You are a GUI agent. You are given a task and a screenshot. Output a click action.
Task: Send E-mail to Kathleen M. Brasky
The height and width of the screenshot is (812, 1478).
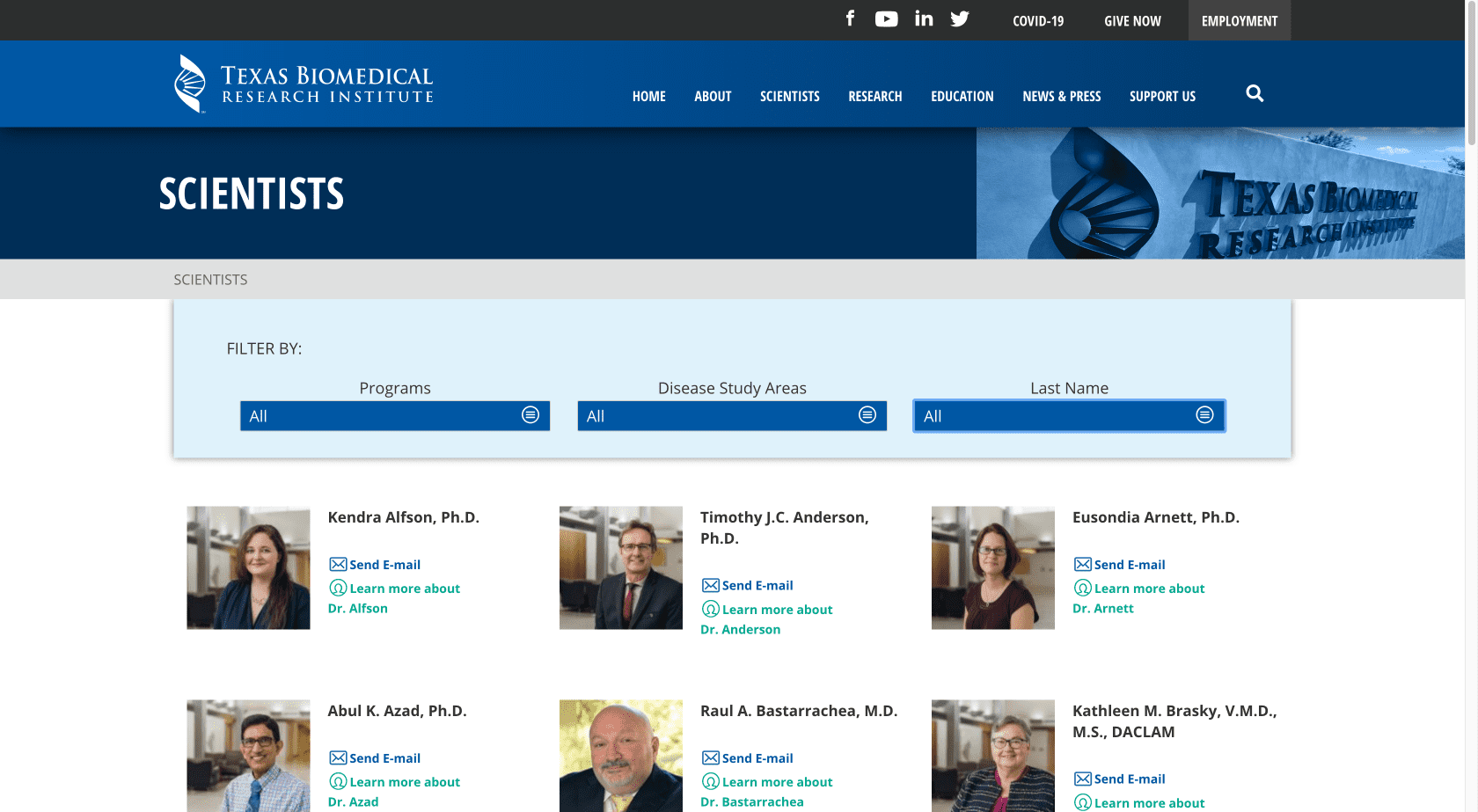click(1130, 779)
